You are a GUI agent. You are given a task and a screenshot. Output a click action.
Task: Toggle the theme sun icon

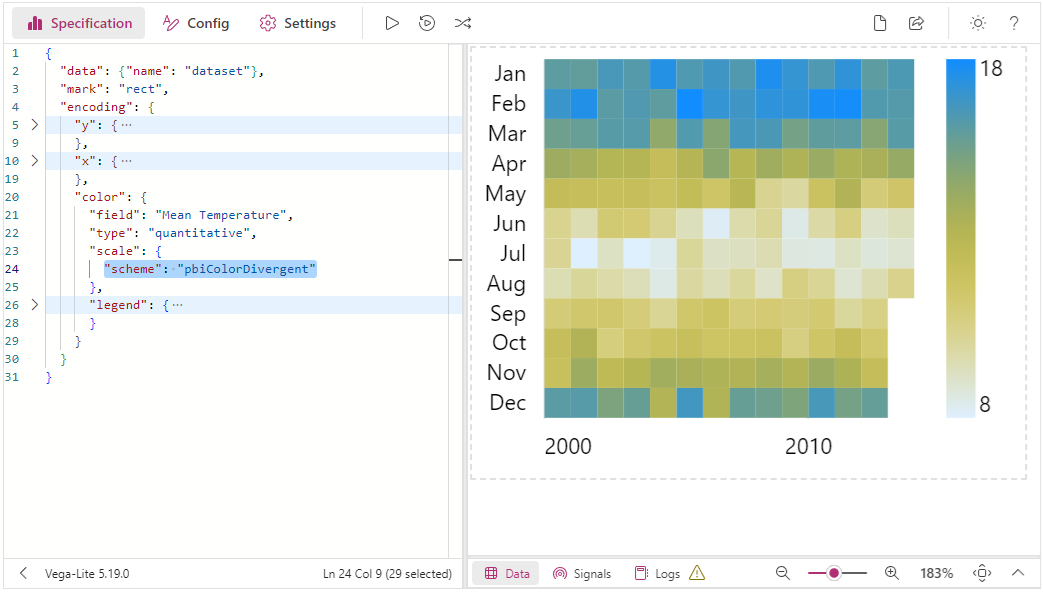click(x=978, y=23)
